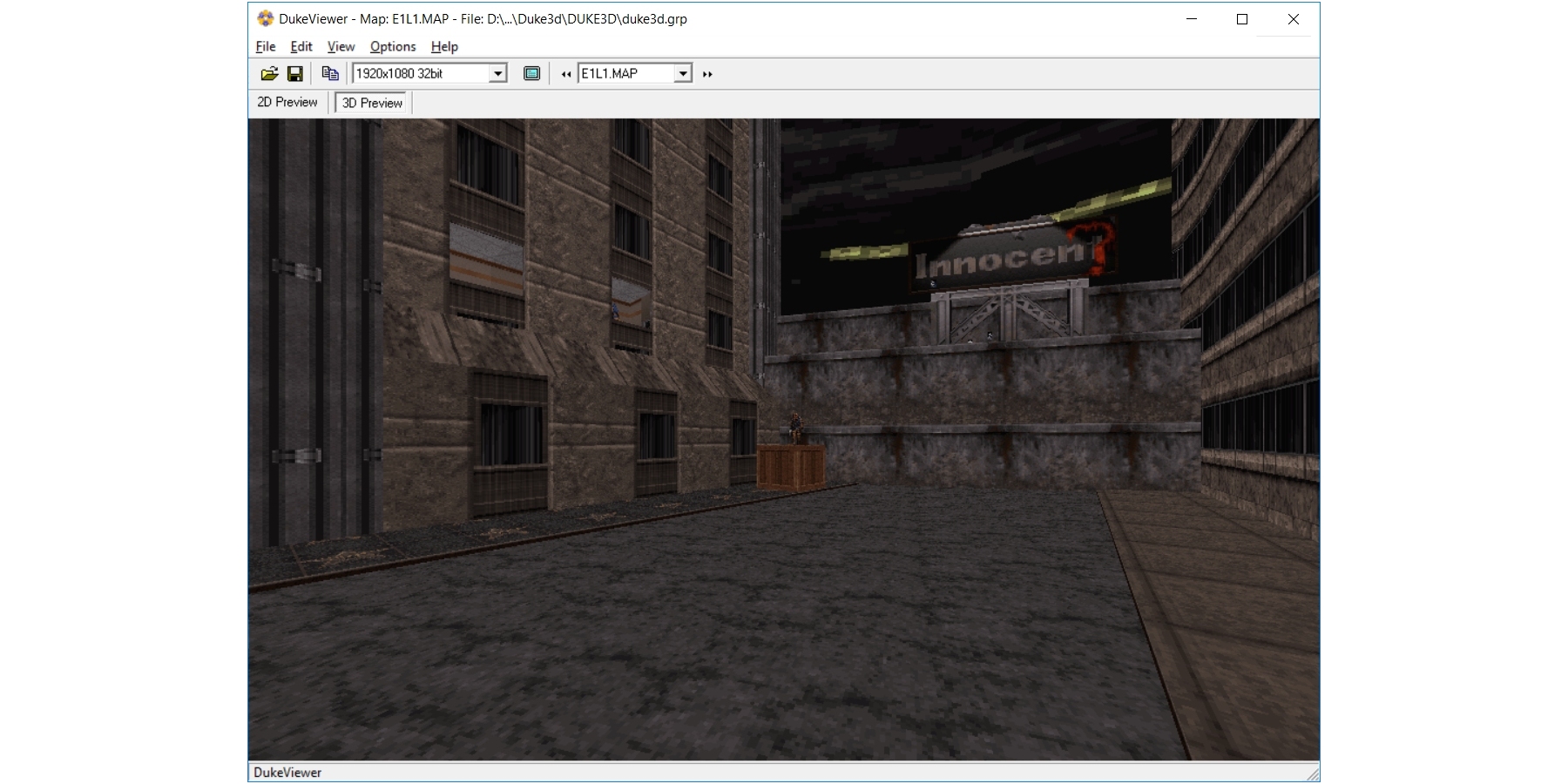
Task: Save the current view with the disk icon
Action: pos(295,73)
